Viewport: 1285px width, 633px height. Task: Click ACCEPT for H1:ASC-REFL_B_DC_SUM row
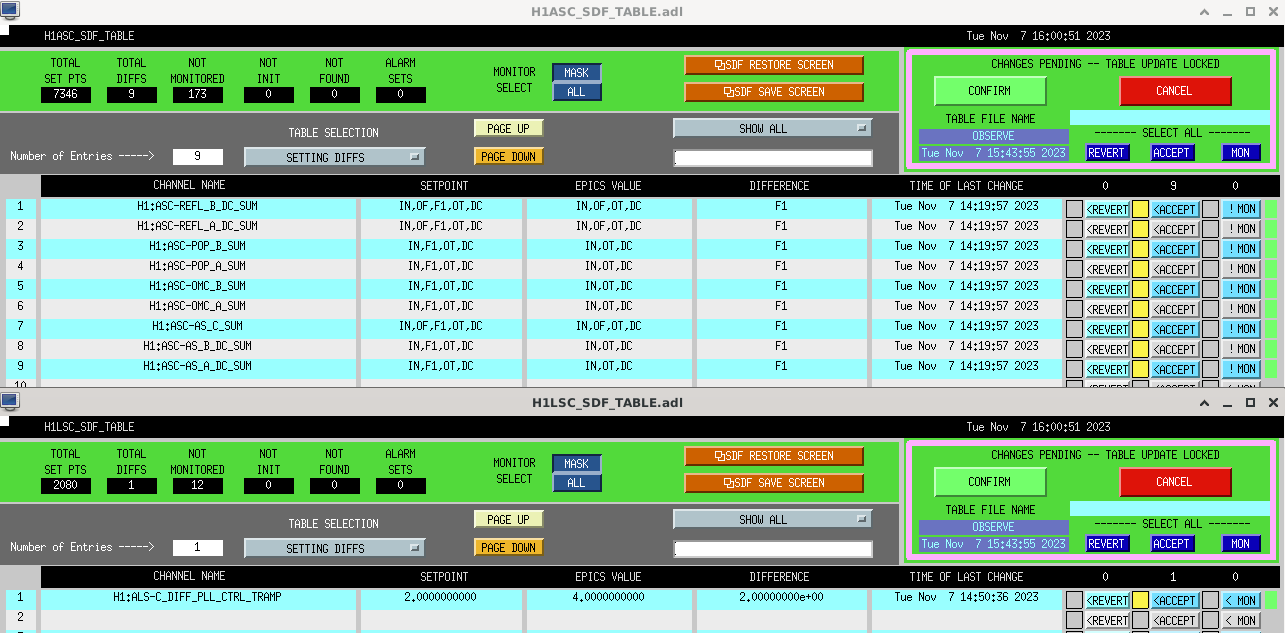[1174, 210]
